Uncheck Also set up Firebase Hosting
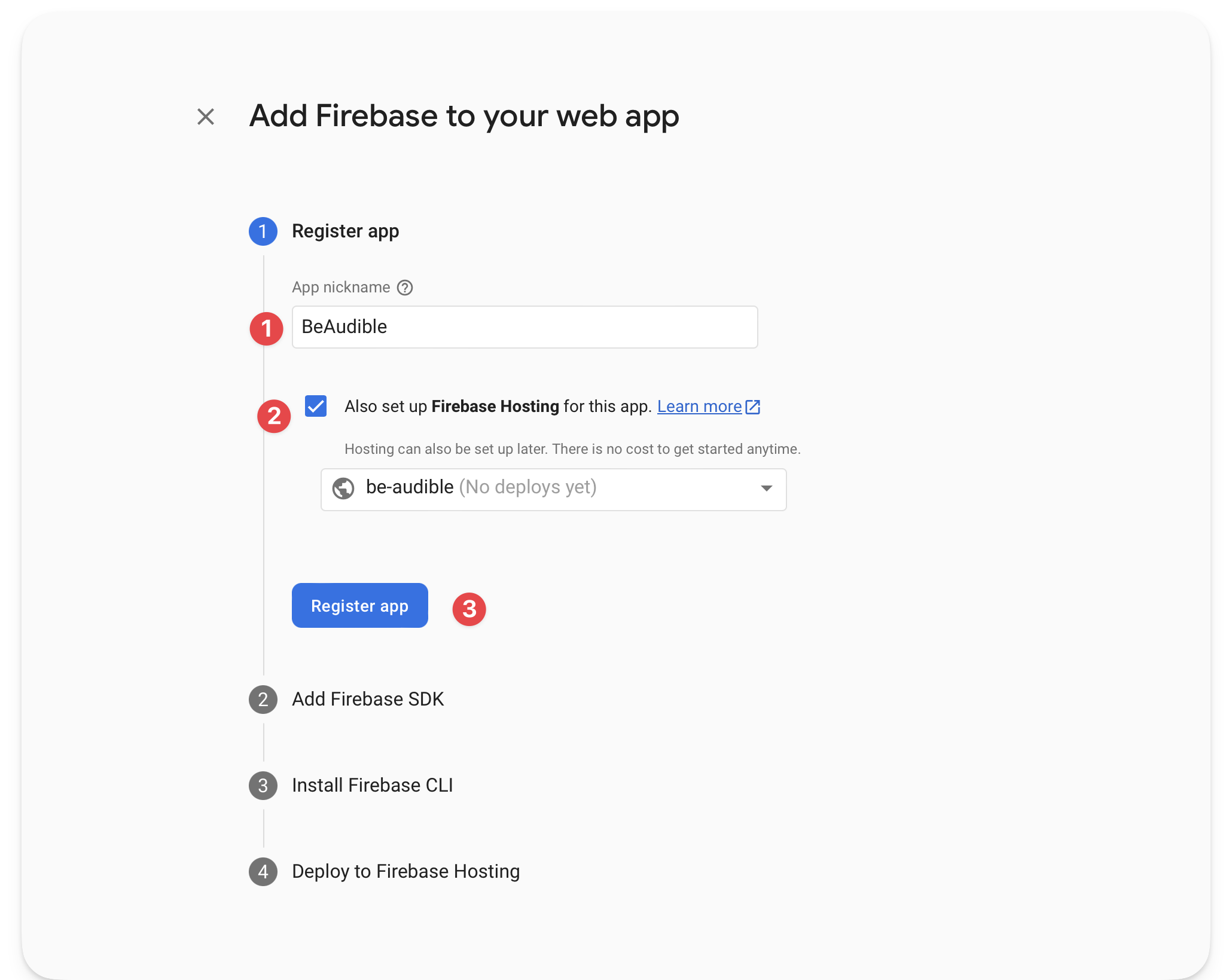The width and height of the screenshot is (1232, 980). click(316, 406)
